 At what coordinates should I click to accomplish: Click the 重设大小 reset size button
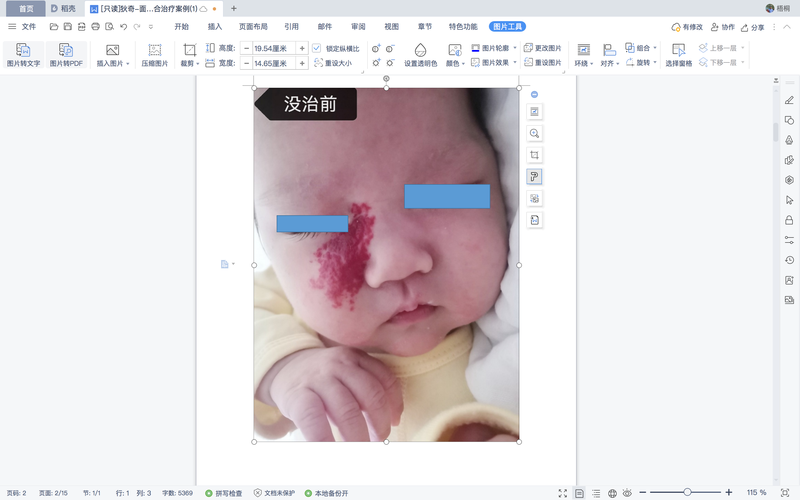click(336, 63)
